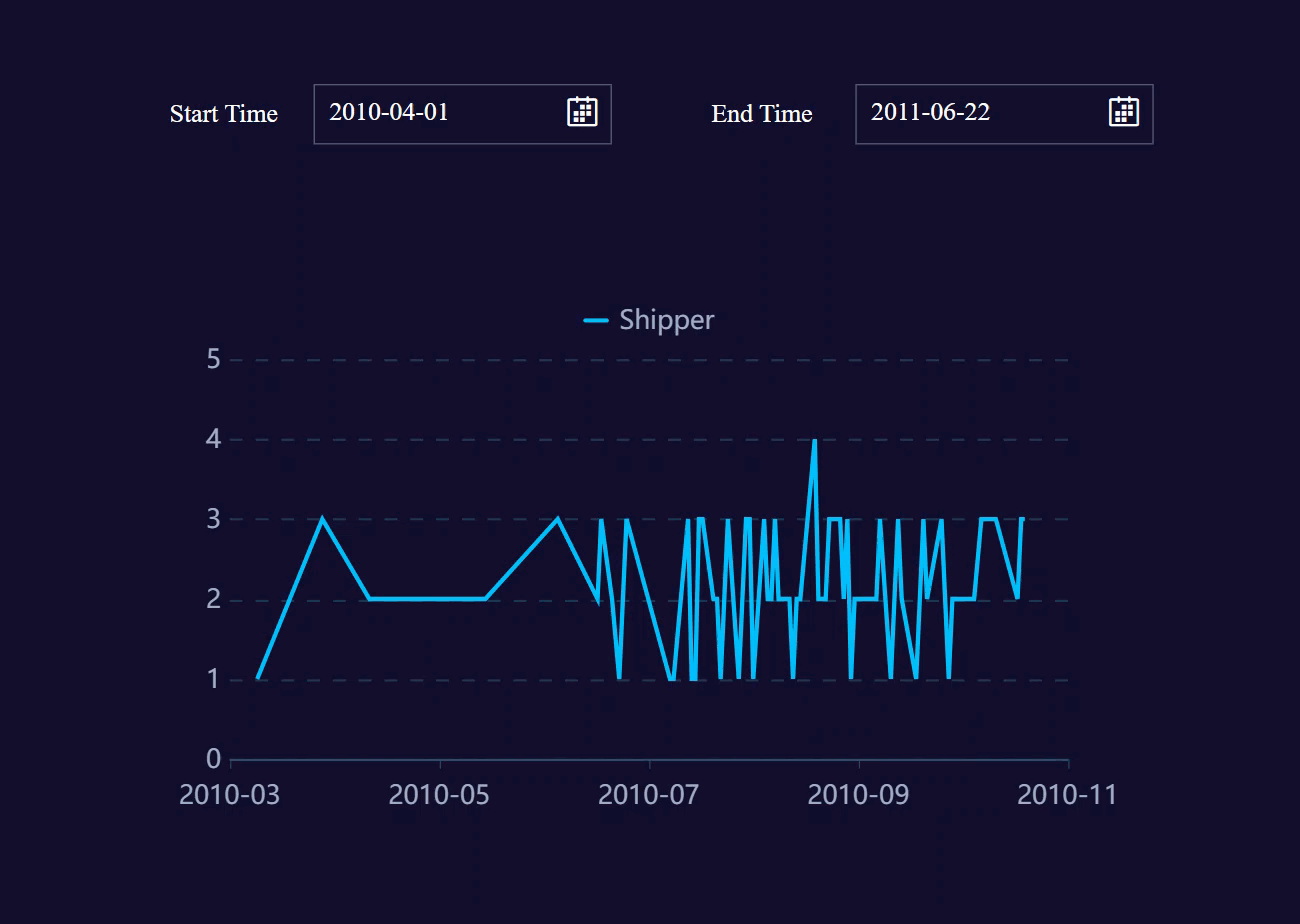Click the 2010-09 x-axis label
The width and height of the screenshot is (1300, 924).
point(859,795)
